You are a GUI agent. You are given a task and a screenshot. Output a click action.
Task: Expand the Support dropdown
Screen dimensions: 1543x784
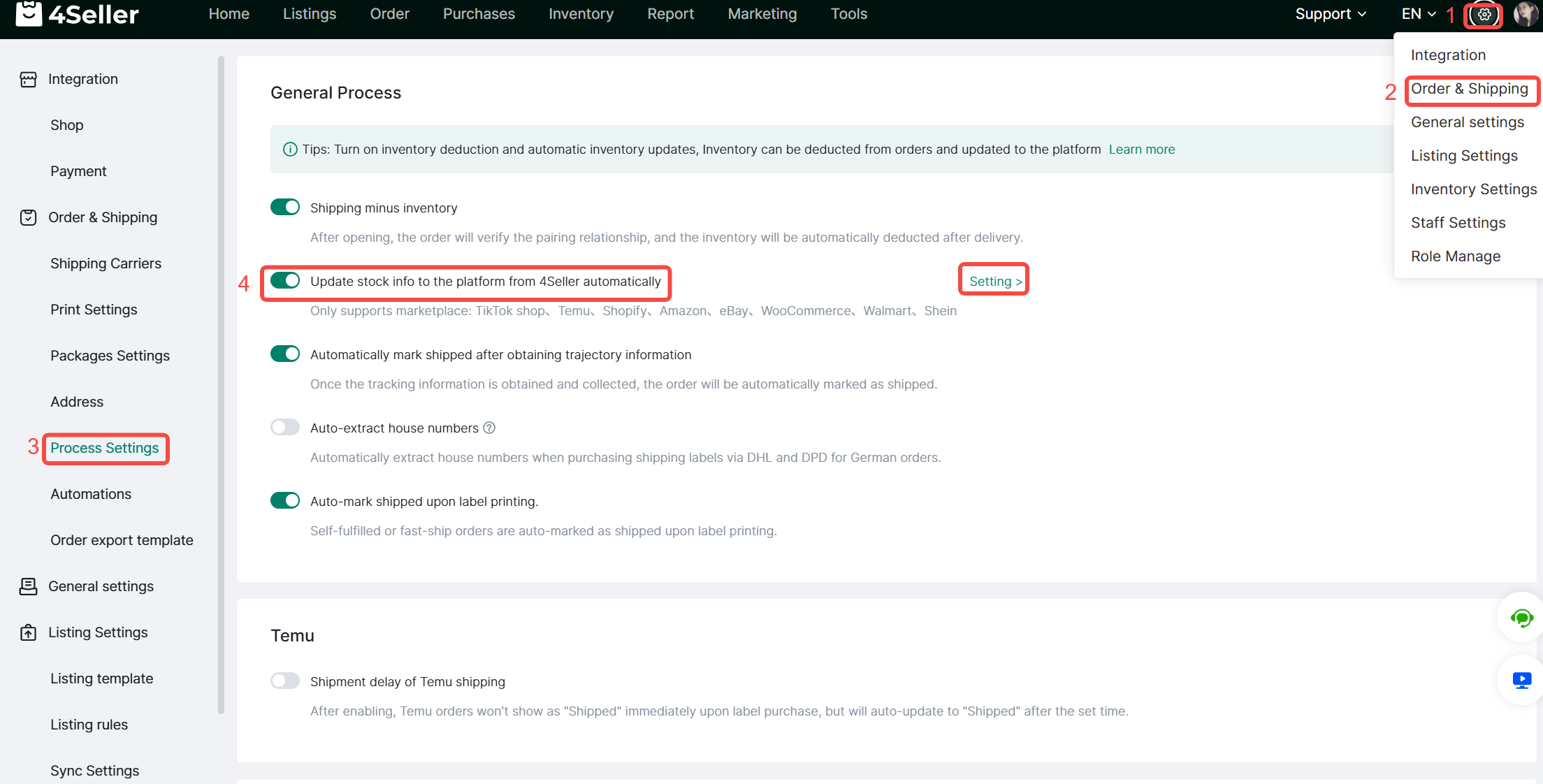click(x=1330, y=14)
